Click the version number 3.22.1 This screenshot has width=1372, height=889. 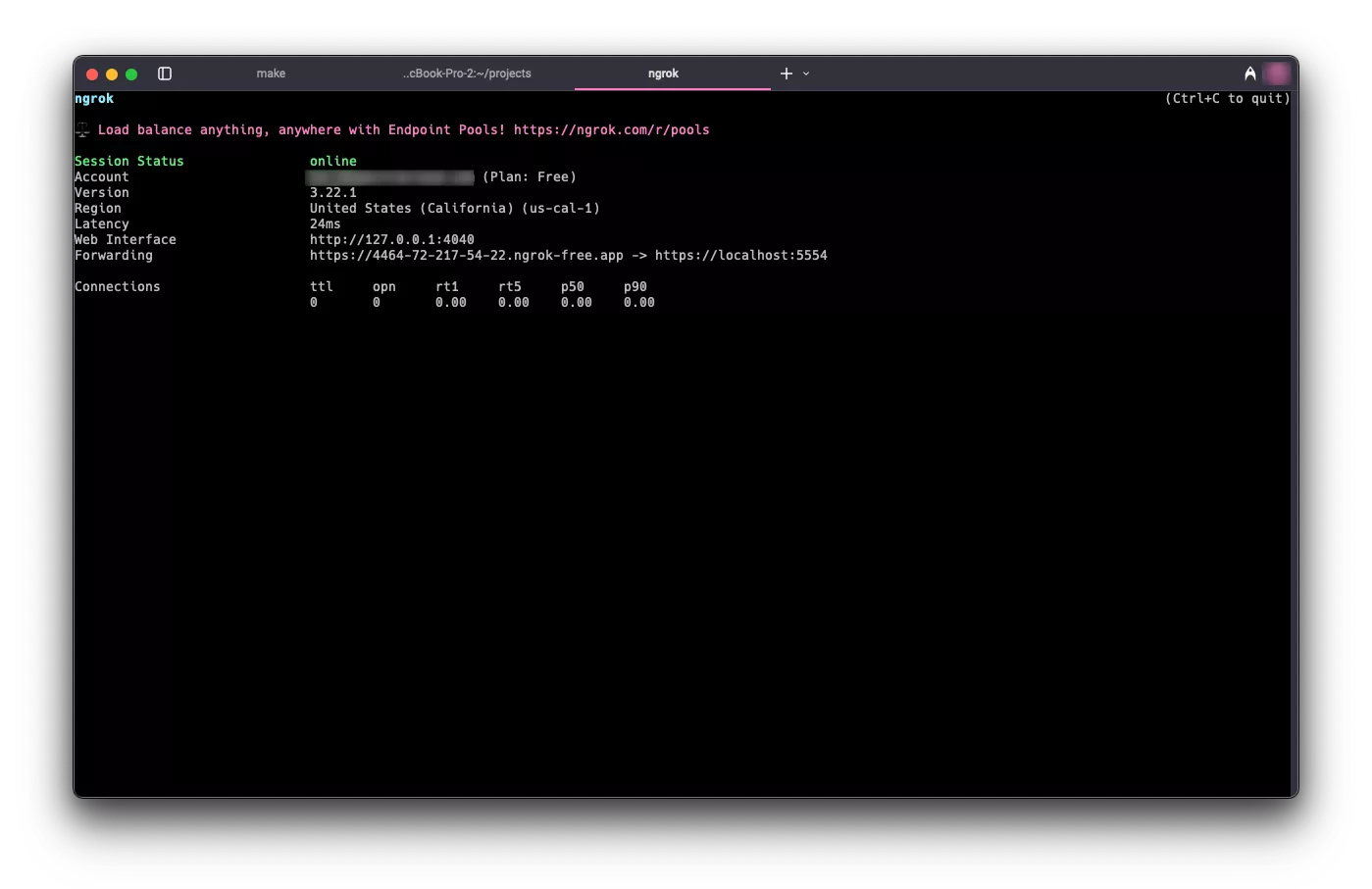click(332, 192)
